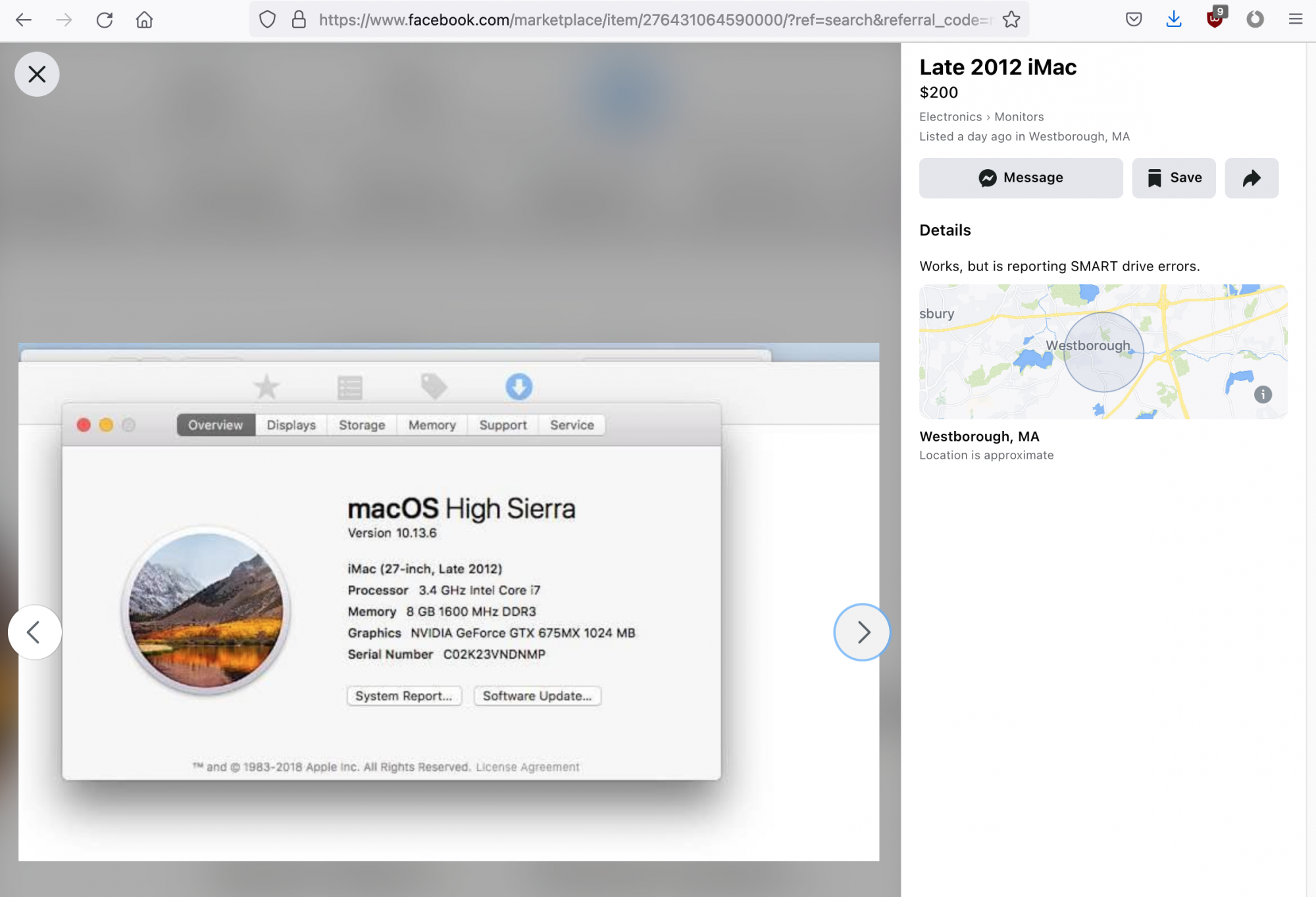This screenshot has width=1316, height=897.
Task: Share the listing via arrow button
Action: tap(1252, 178)
